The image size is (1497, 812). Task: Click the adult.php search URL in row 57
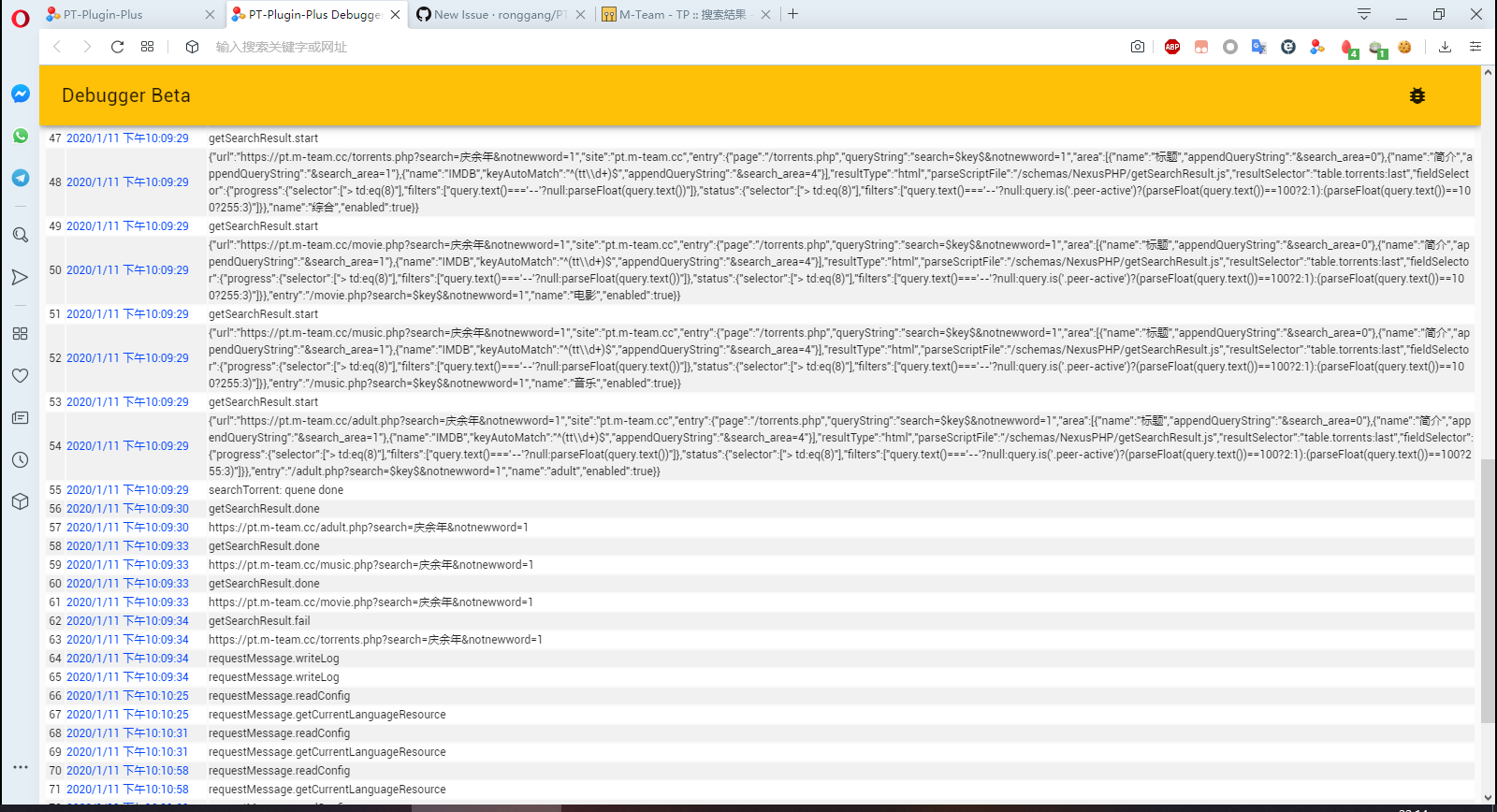coord(369,528)
